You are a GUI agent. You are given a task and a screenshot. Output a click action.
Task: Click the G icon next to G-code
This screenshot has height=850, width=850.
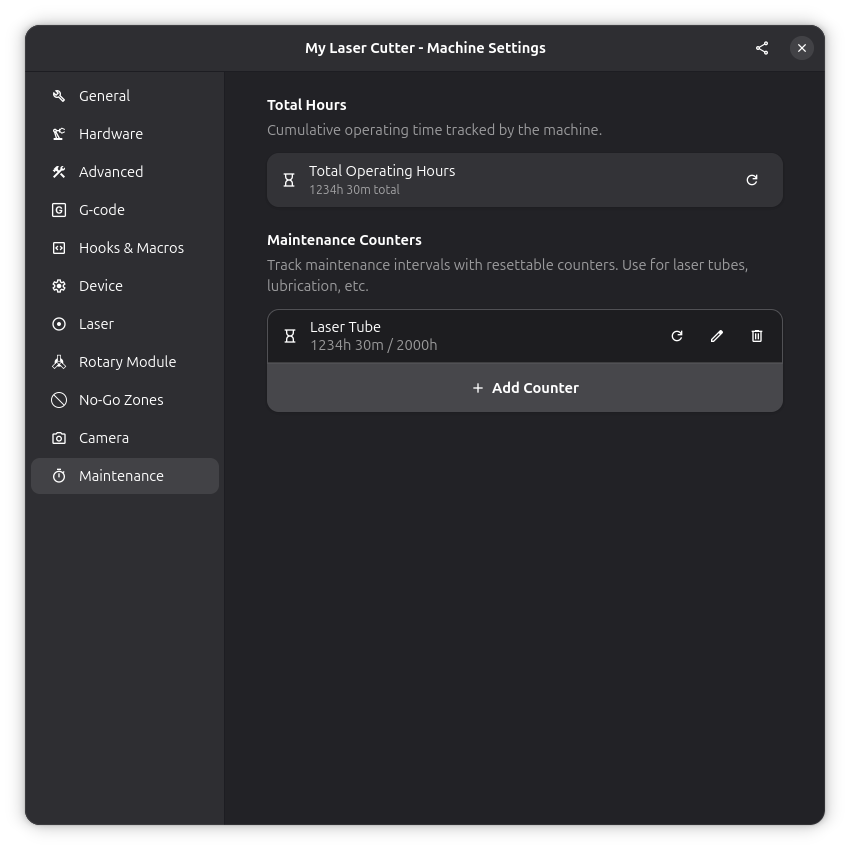pos(59,210)
